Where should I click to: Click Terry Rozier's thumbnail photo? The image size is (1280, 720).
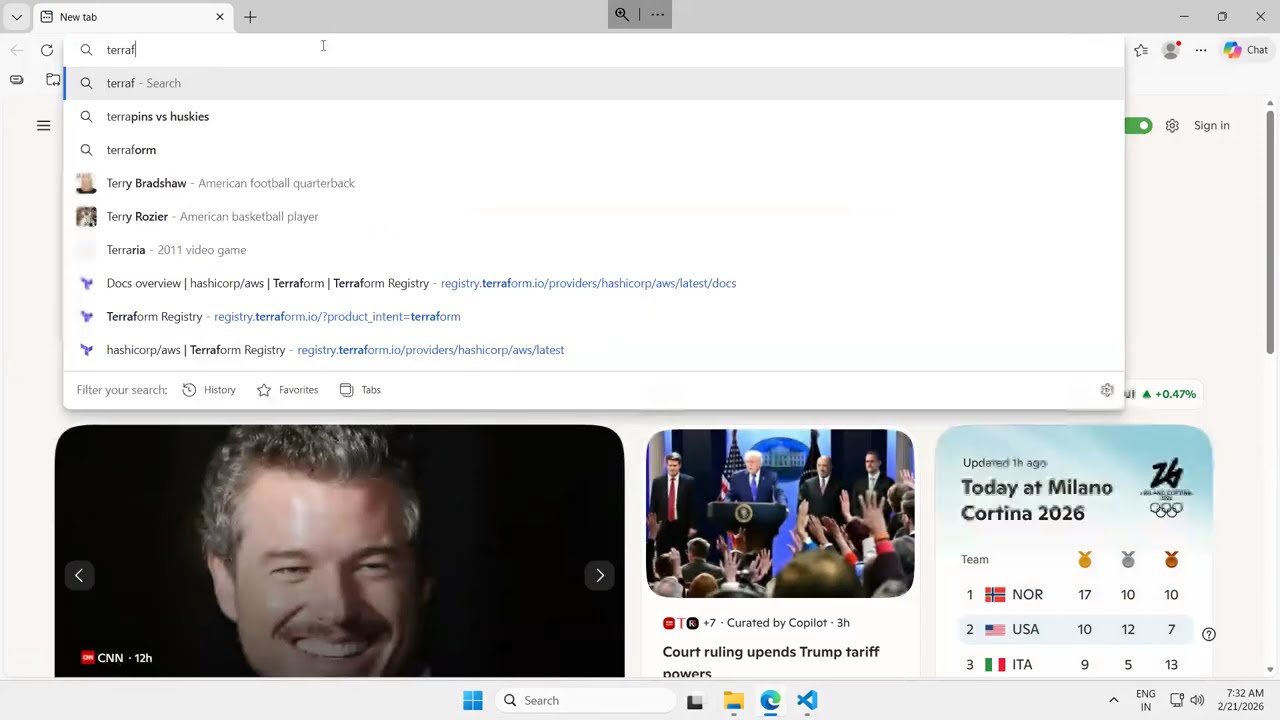(87, 216)
